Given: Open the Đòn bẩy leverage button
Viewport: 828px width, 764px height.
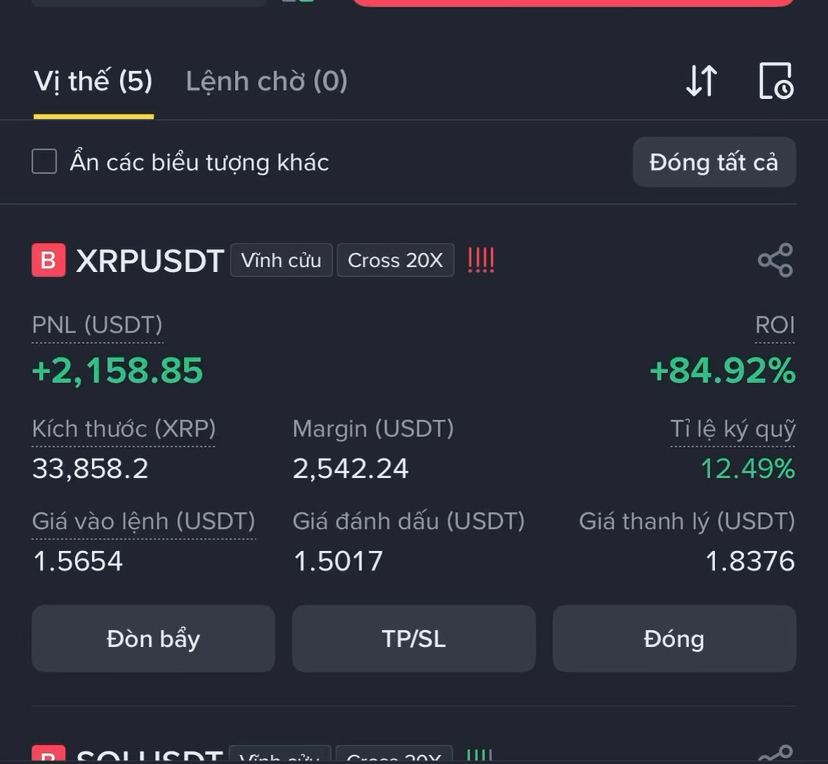Looking at the screenshot, I should pos(153,638).
